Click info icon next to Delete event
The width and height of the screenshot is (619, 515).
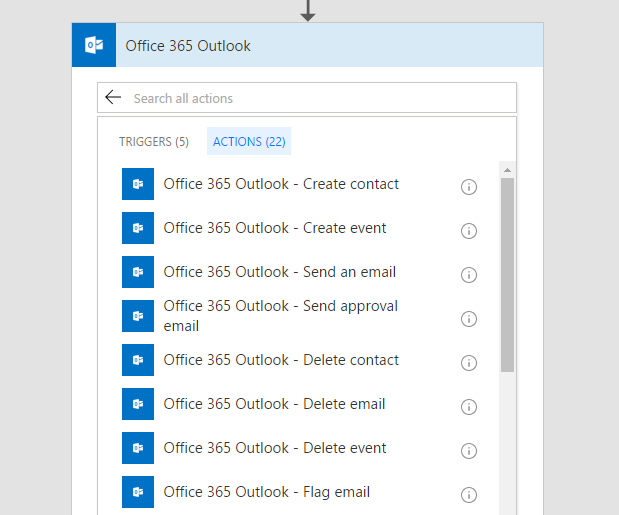click(x=468, y=451)
